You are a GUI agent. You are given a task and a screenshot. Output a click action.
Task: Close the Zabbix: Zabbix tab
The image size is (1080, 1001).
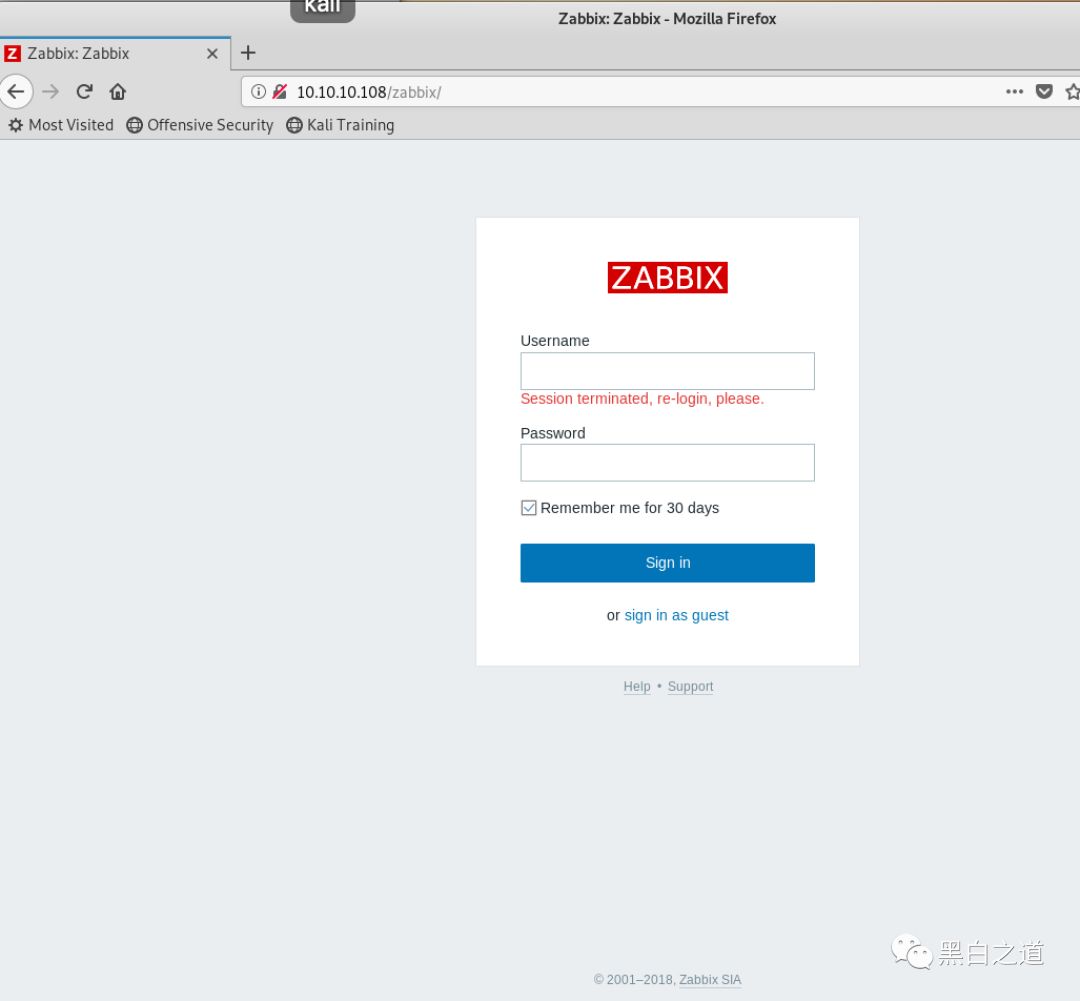[212, 54]
